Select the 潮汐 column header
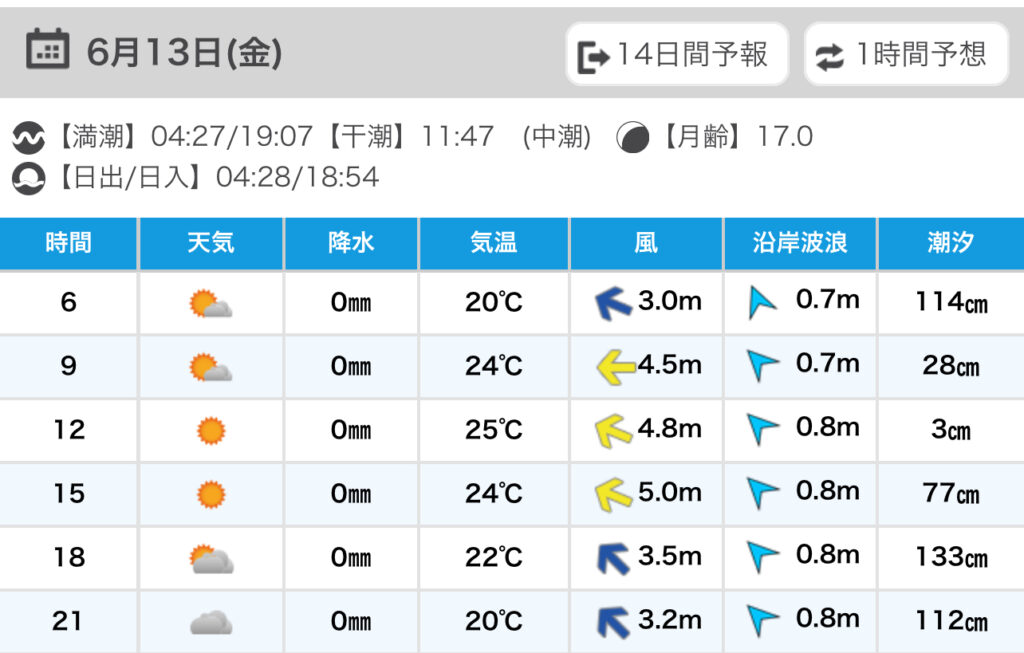1024x653 pixels. (950, 242)
